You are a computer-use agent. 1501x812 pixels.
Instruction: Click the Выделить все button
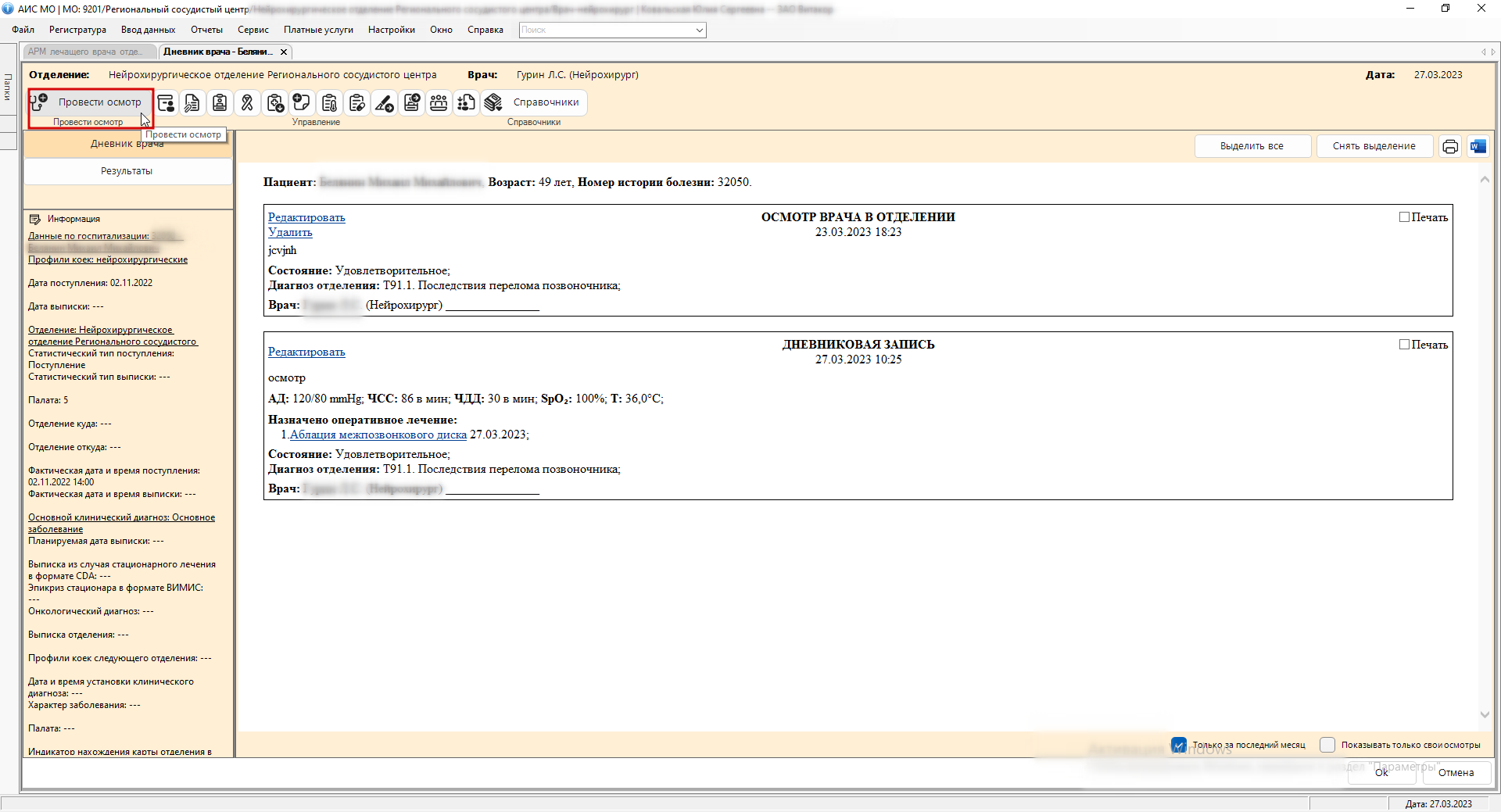tap(1252, 146)
